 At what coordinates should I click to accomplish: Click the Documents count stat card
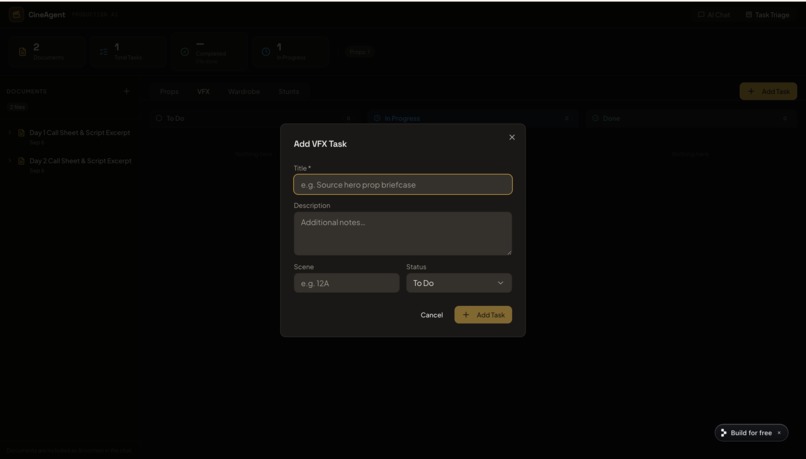coord(47,52)
